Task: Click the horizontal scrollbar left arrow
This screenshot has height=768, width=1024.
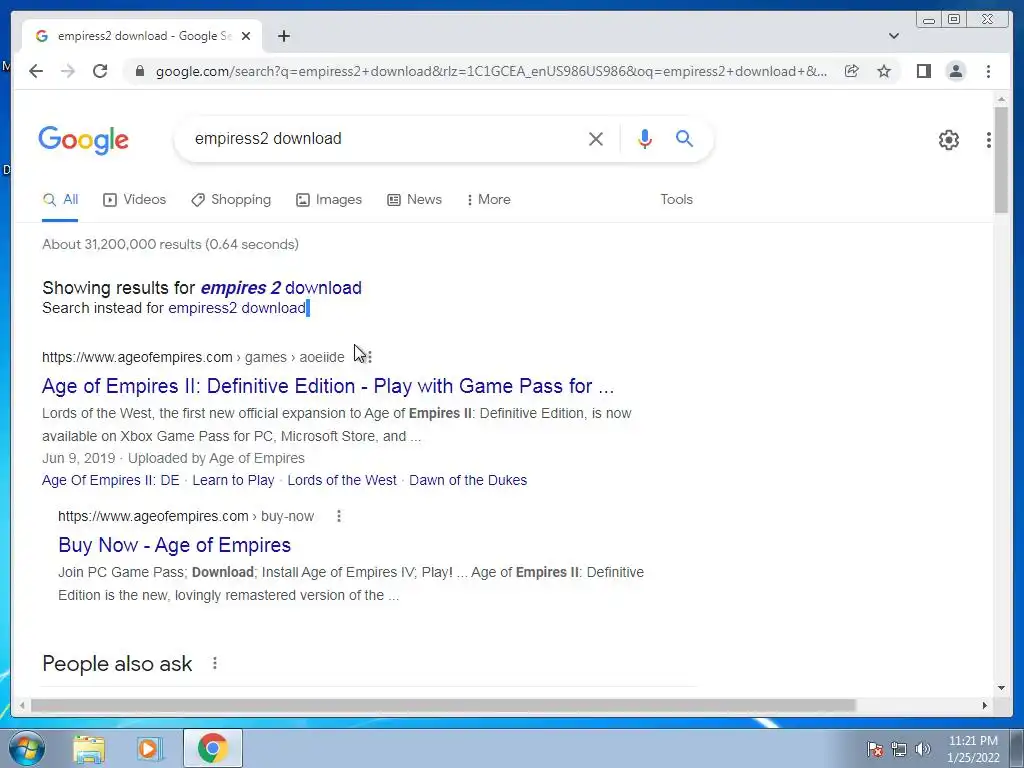Action: tap(22, 705)
